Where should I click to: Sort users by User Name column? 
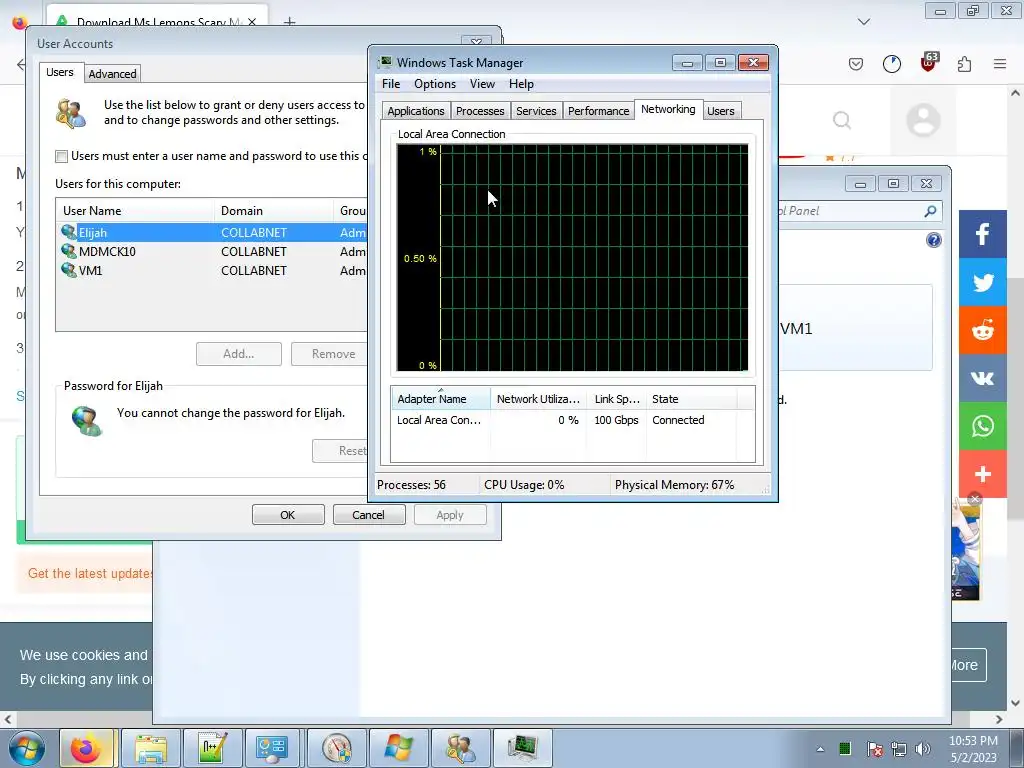click(135, 210)
